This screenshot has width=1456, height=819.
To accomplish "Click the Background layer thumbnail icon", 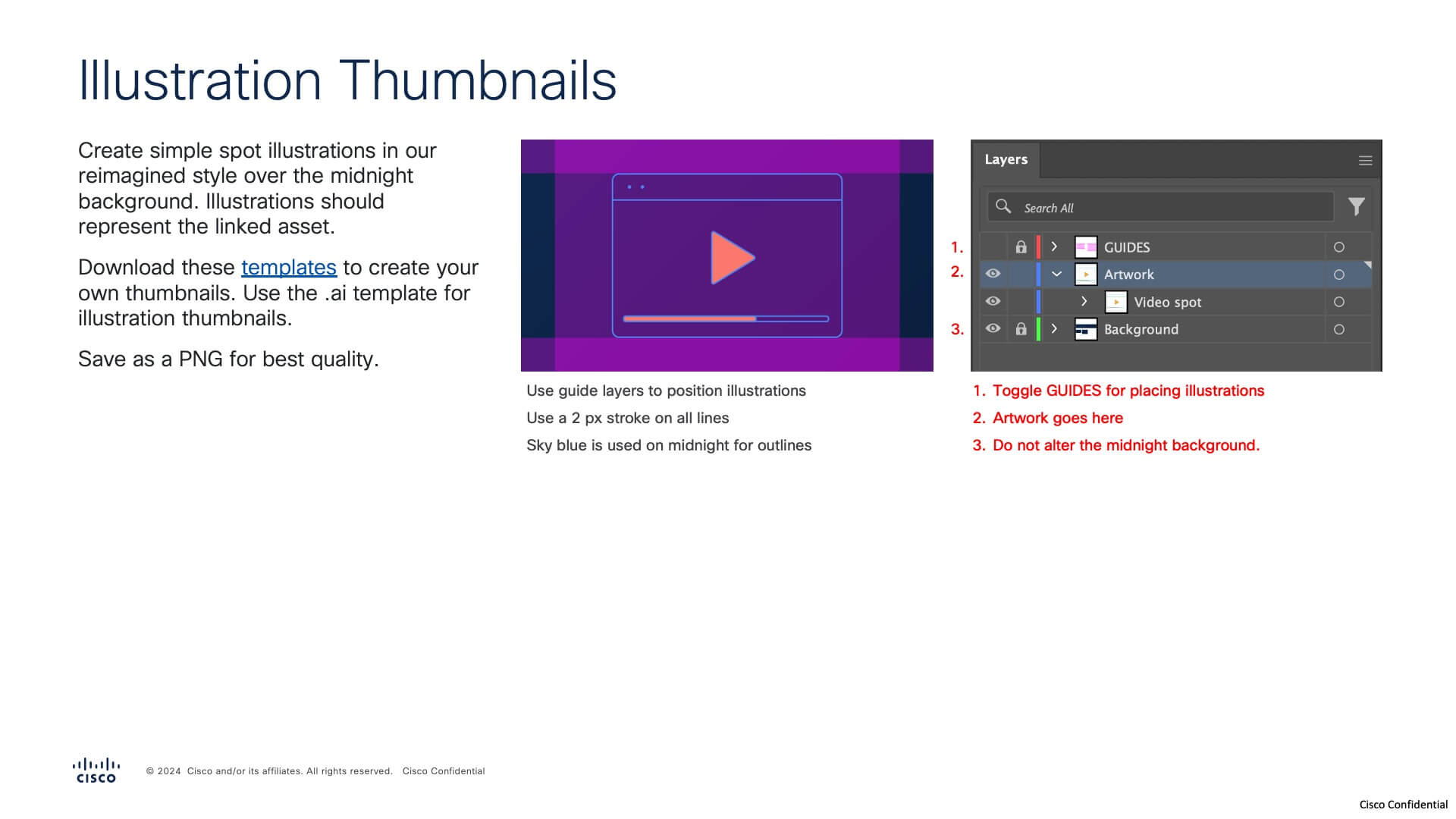I will tap(1084, 328).
